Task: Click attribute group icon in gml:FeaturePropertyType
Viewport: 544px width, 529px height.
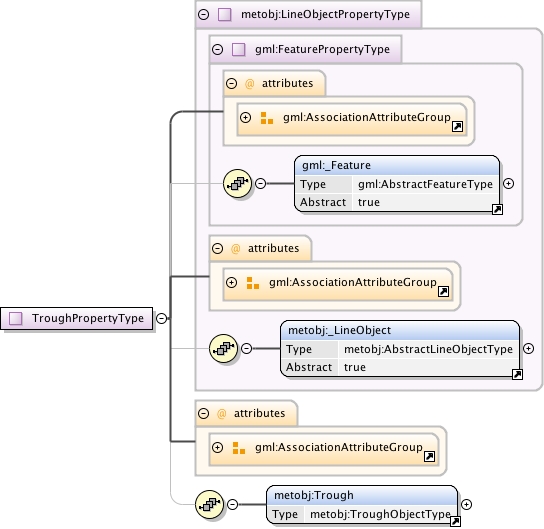Action: pyautogui.click(x=266, y=118)
